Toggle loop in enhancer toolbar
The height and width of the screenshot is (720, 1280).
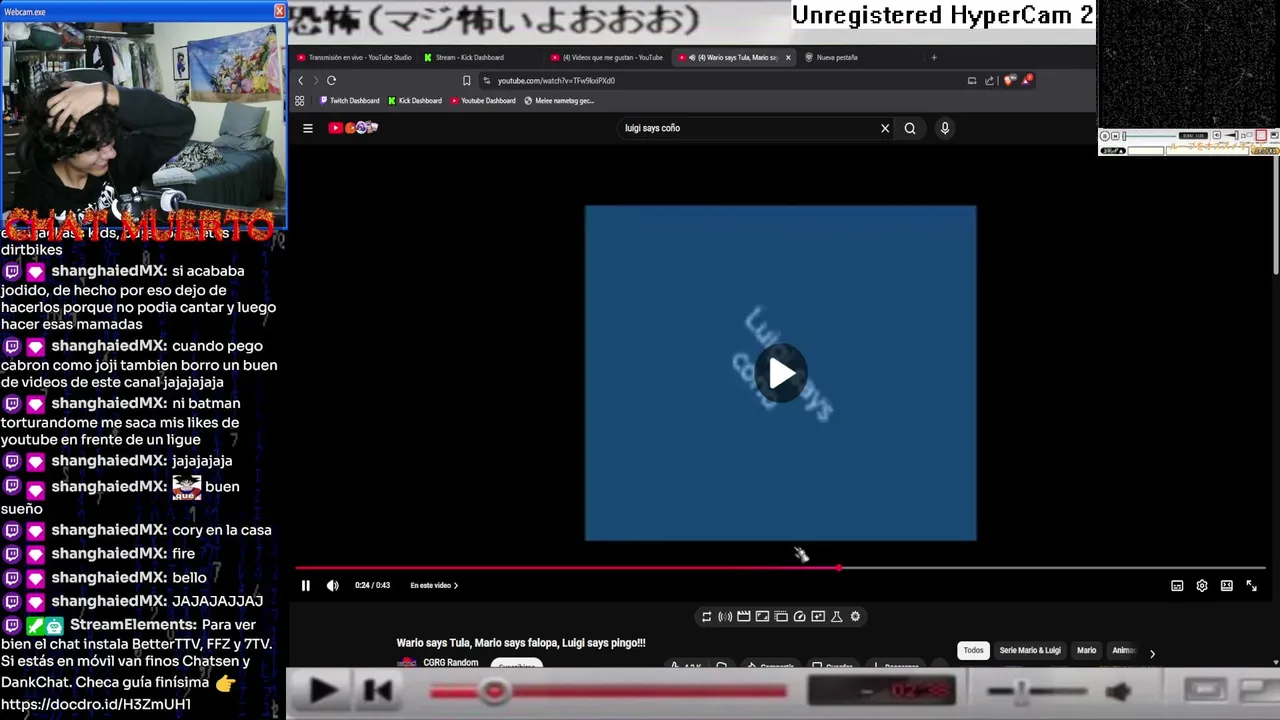[706, 617]
